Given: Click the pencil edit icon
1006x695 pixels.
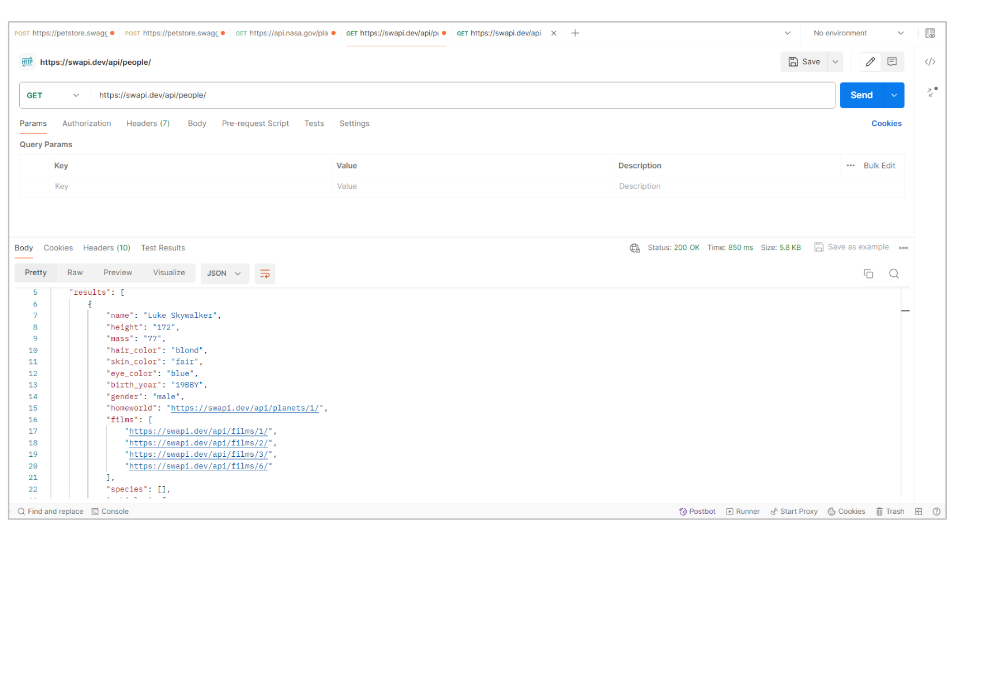Looking at the screenshot, I should click(870, 62).
